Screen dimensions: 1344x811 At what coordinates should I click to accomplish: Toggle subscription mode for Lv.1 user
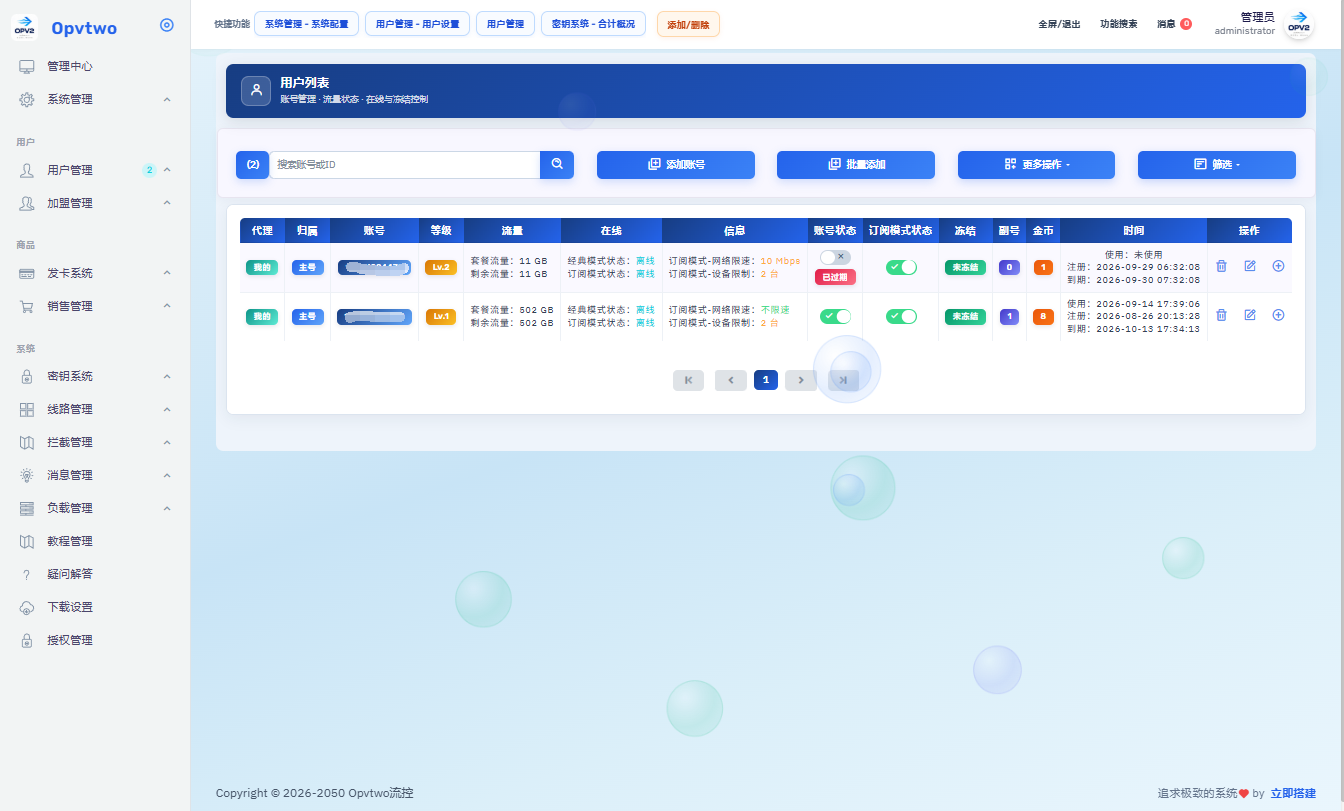pyautogui.click(x=901, y=316)
